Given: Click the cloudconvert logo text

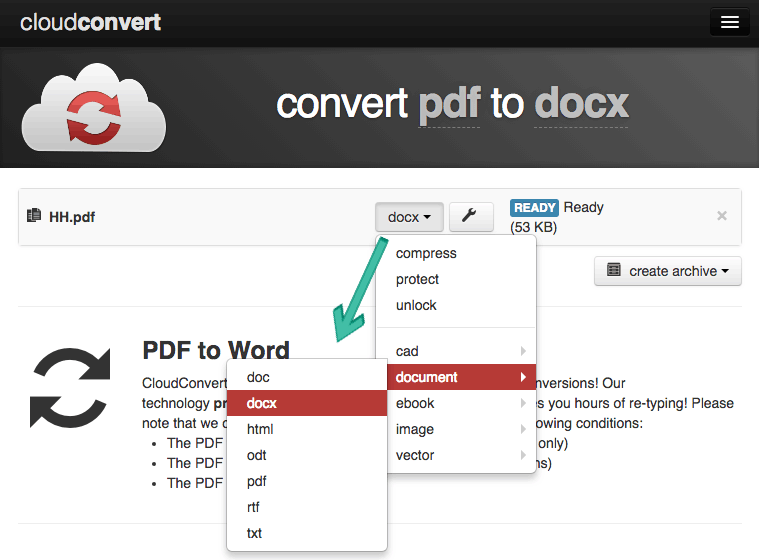Looking at the screenshot, I should pyautogui.click(x=90, y=22).
